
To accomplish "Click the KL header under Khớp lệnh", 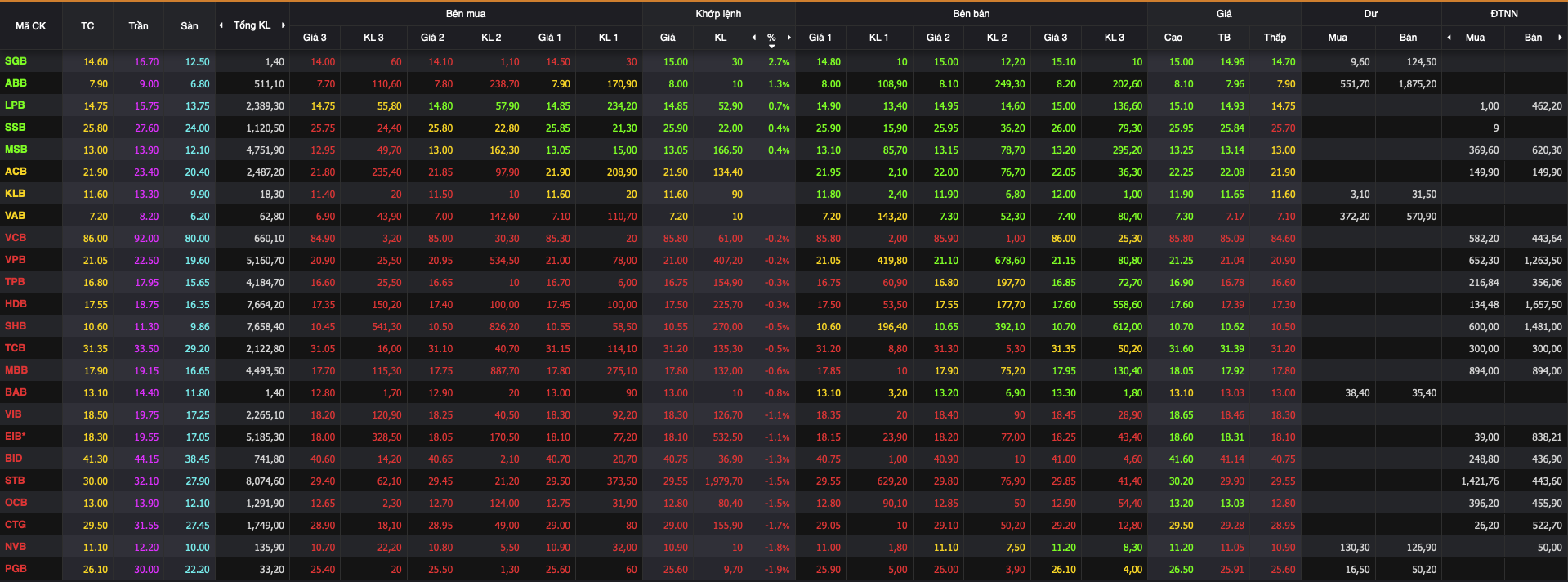I will 720,38.
